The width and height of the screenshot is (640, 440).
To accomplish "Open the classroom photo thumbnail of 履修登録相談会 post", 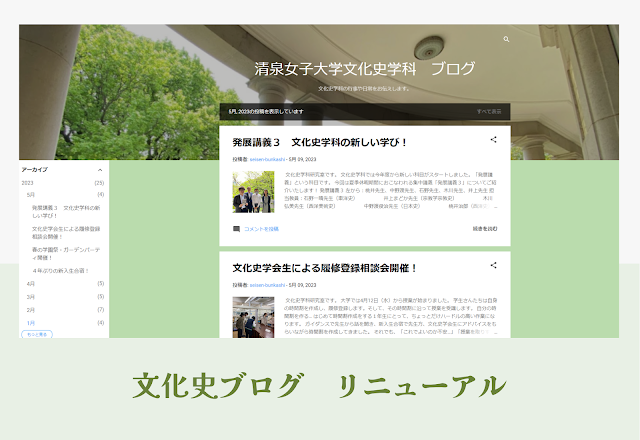I will tap(253, 317).
